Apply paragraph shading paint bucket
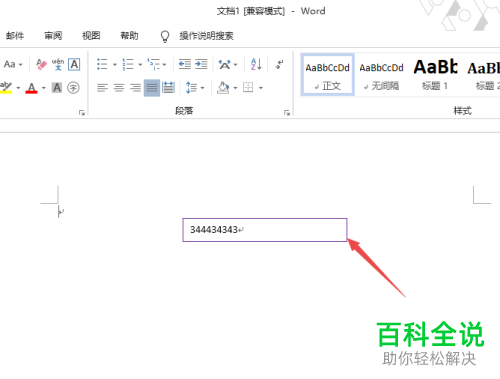 [223, 88]
